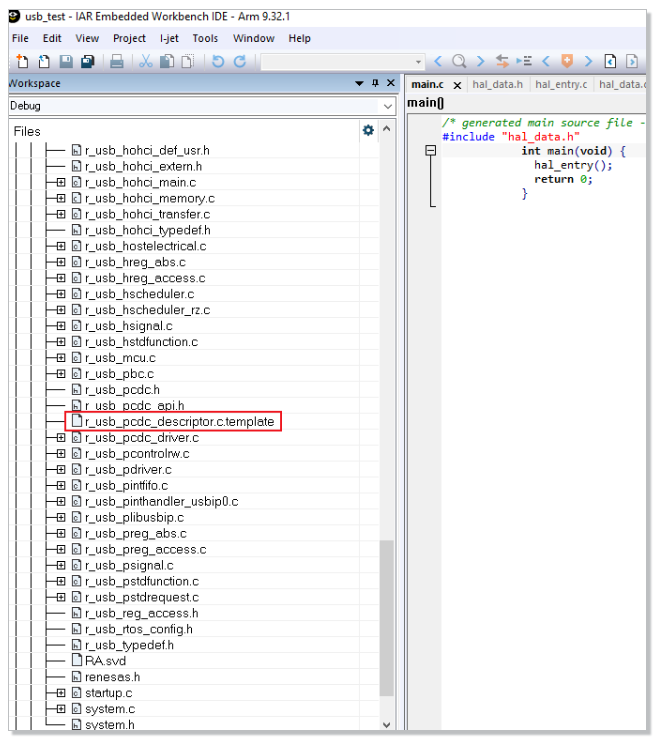Toggle bookmark with the orange shield icon

[x=567, y=62]
